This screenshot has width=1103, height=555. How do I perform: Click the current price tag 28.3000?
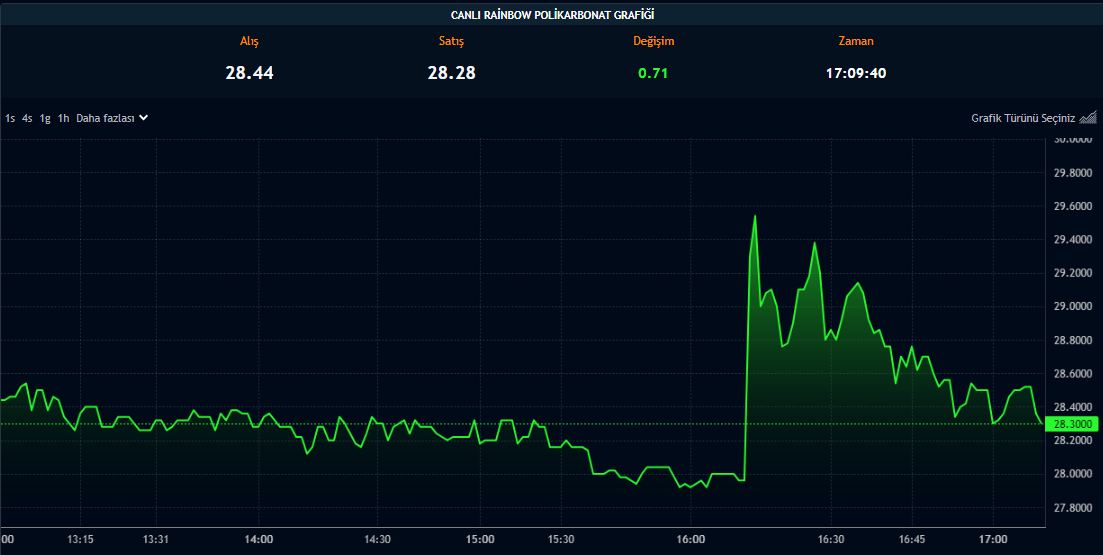pos(1072,424)
